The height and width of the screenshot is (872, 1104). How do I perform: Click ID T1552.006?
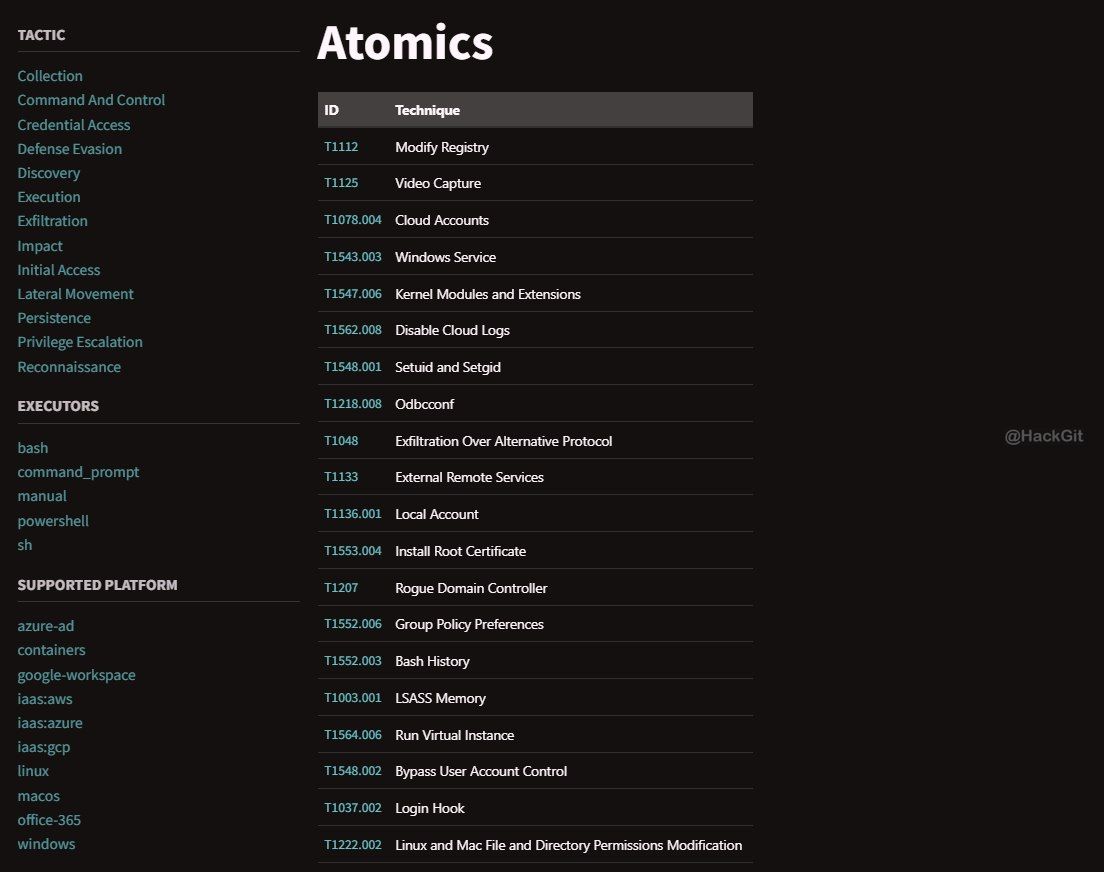(x=353, y=623)
